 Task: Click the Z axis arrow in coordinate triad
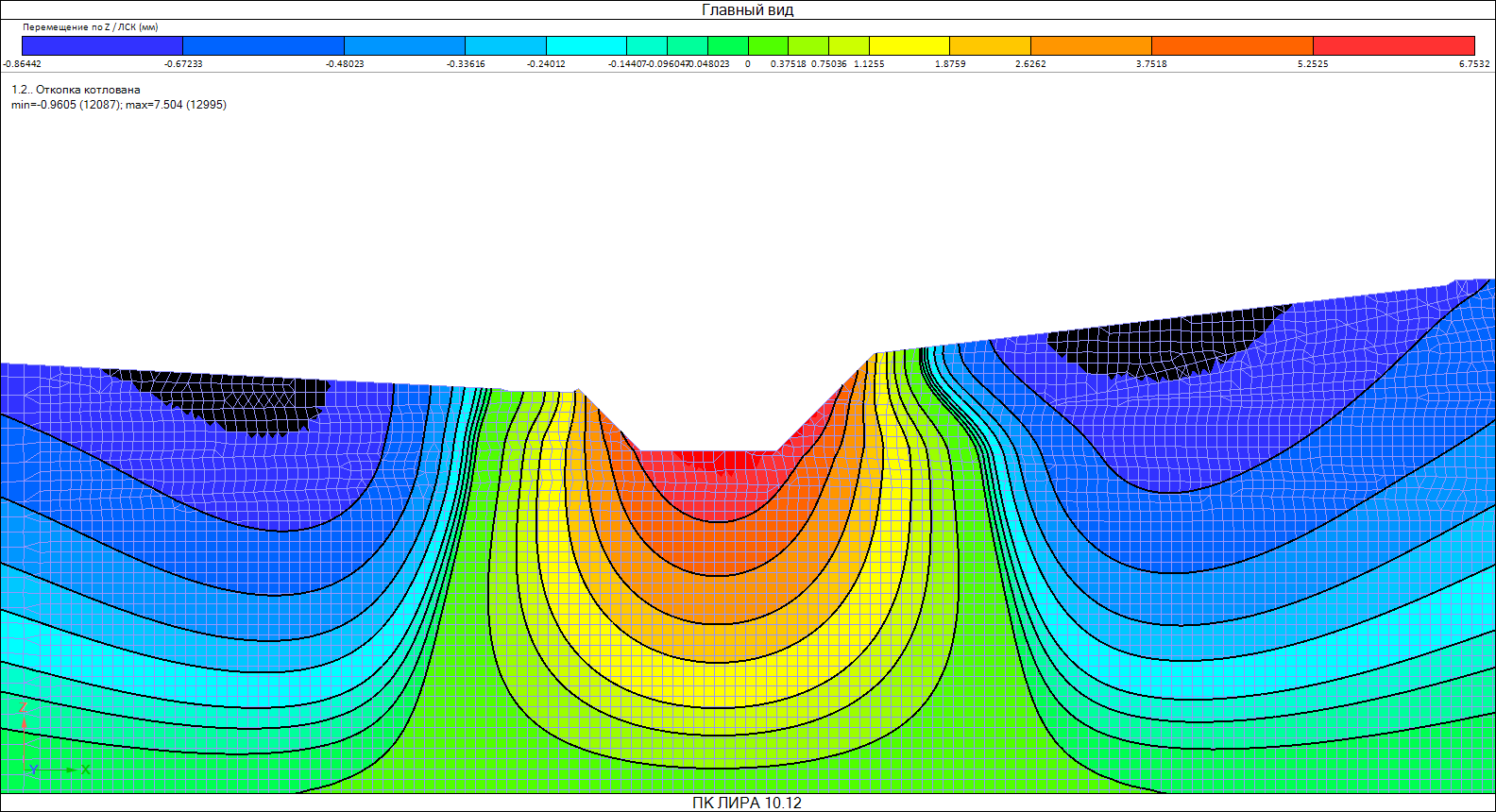point(24,719)
